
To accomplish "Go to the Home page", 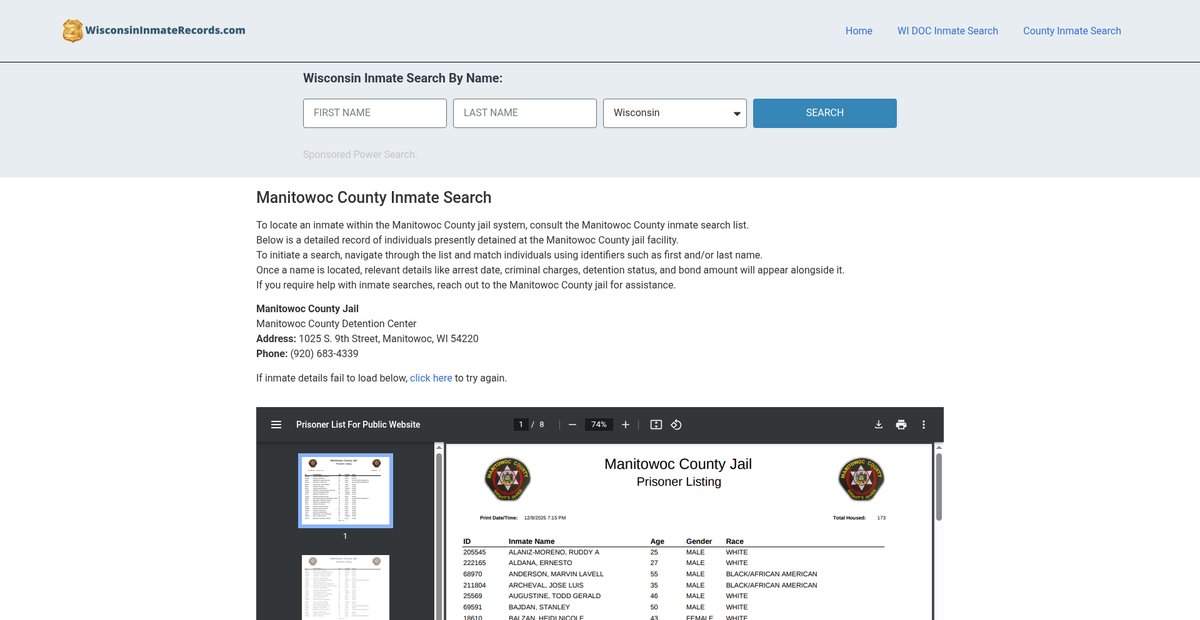I will click(x=859, y=31).
